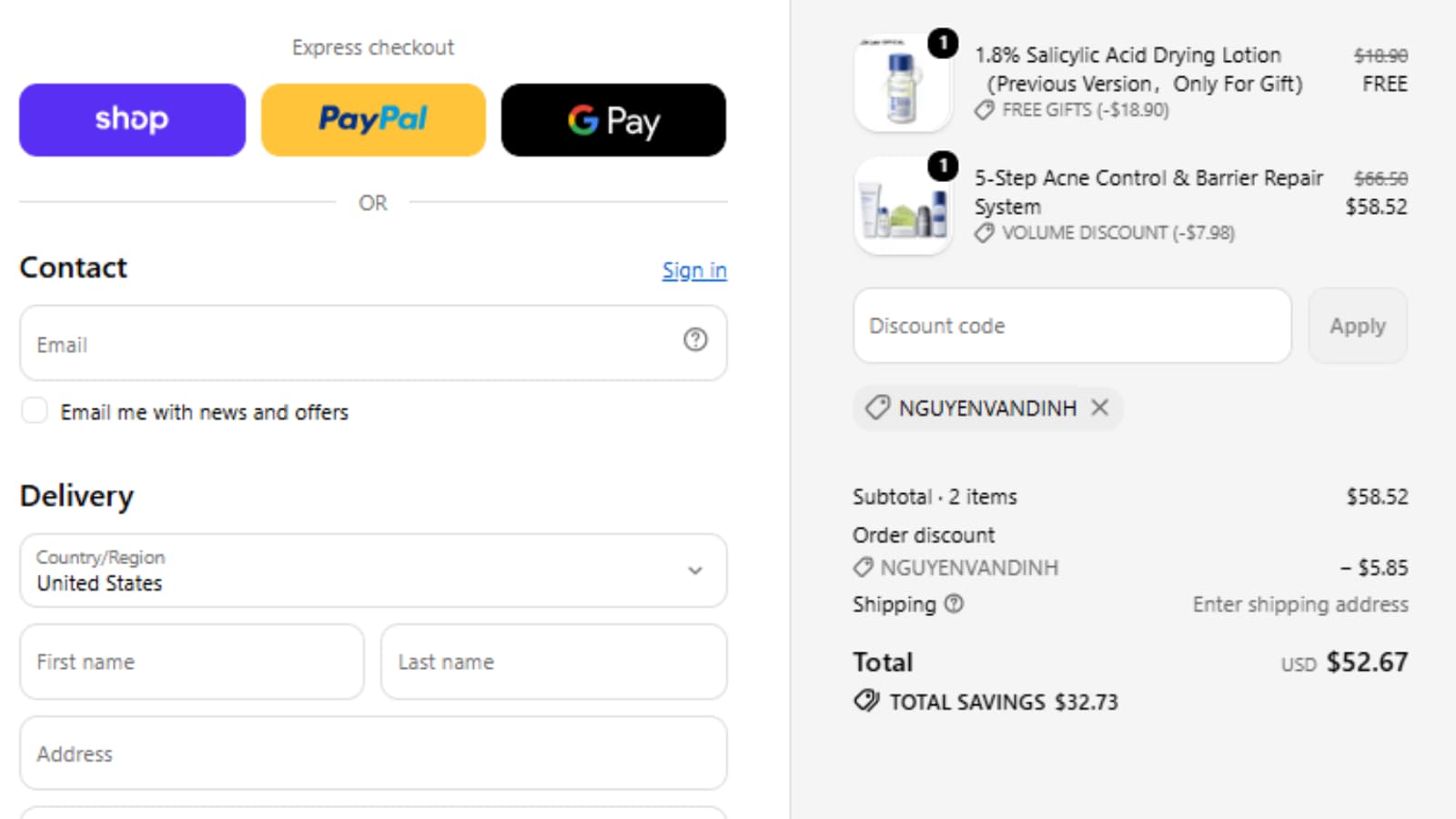Open the Country/Region dropdown
Image resolution: width=1456 pixels, height=819 pixels.
(x=373, y=571)
